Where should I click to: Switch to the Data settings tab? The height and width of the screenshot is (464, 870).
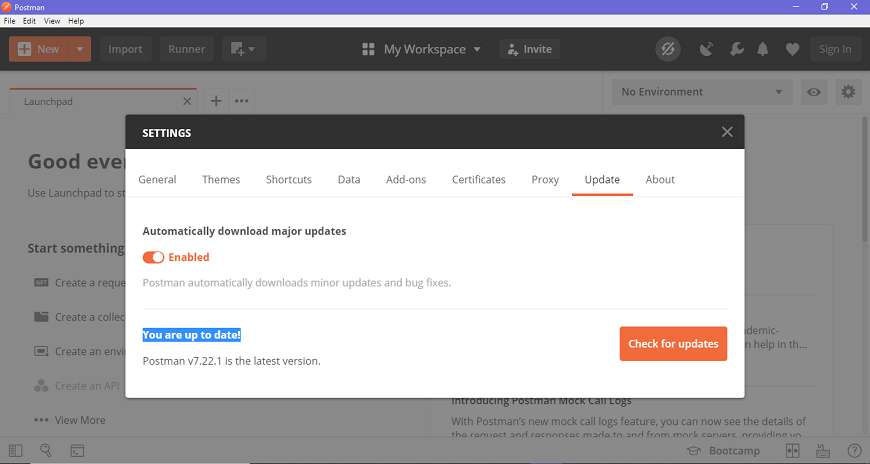(x=349, y=179)
